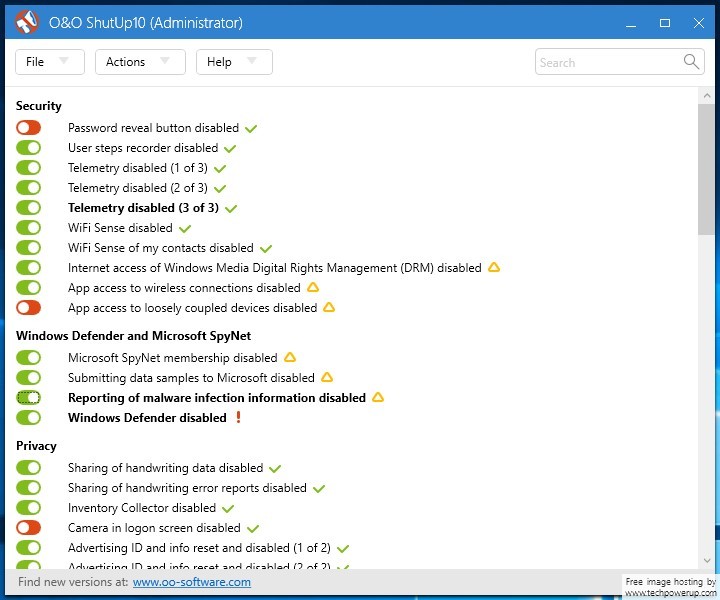Select 'Inventory Collector disabled' text
This screenshot has width=720, height=600.
tap(142, 508)
